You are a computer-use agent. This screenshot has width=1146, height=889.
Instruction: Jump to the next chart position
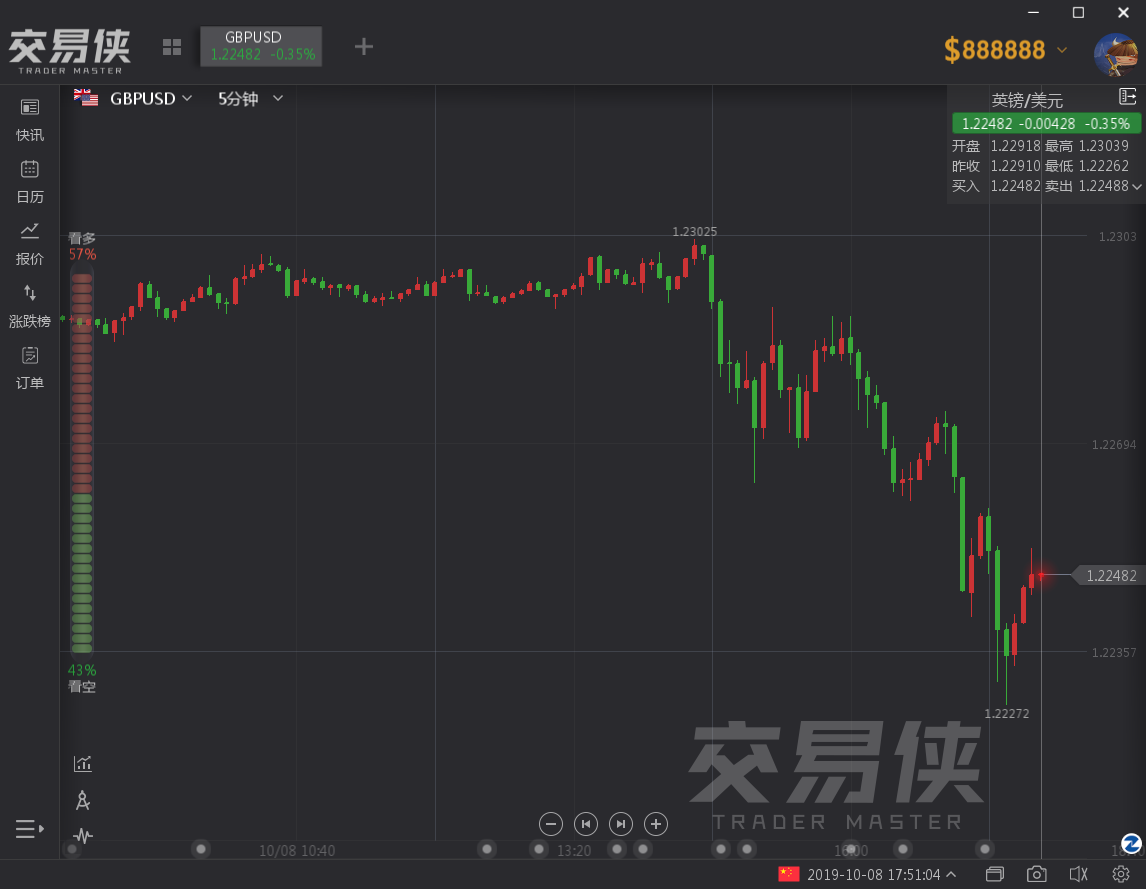[621, 824]
